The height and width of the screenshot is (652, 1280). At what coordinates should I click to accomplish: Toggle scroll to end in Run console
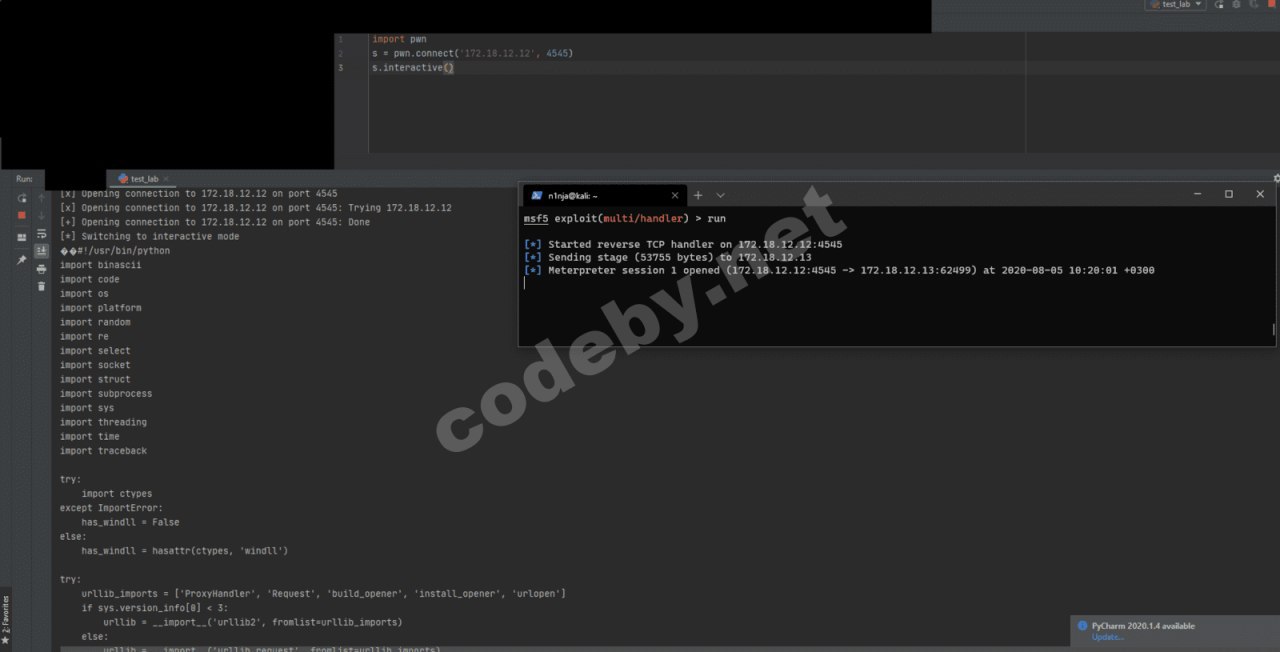coord(42,250)
